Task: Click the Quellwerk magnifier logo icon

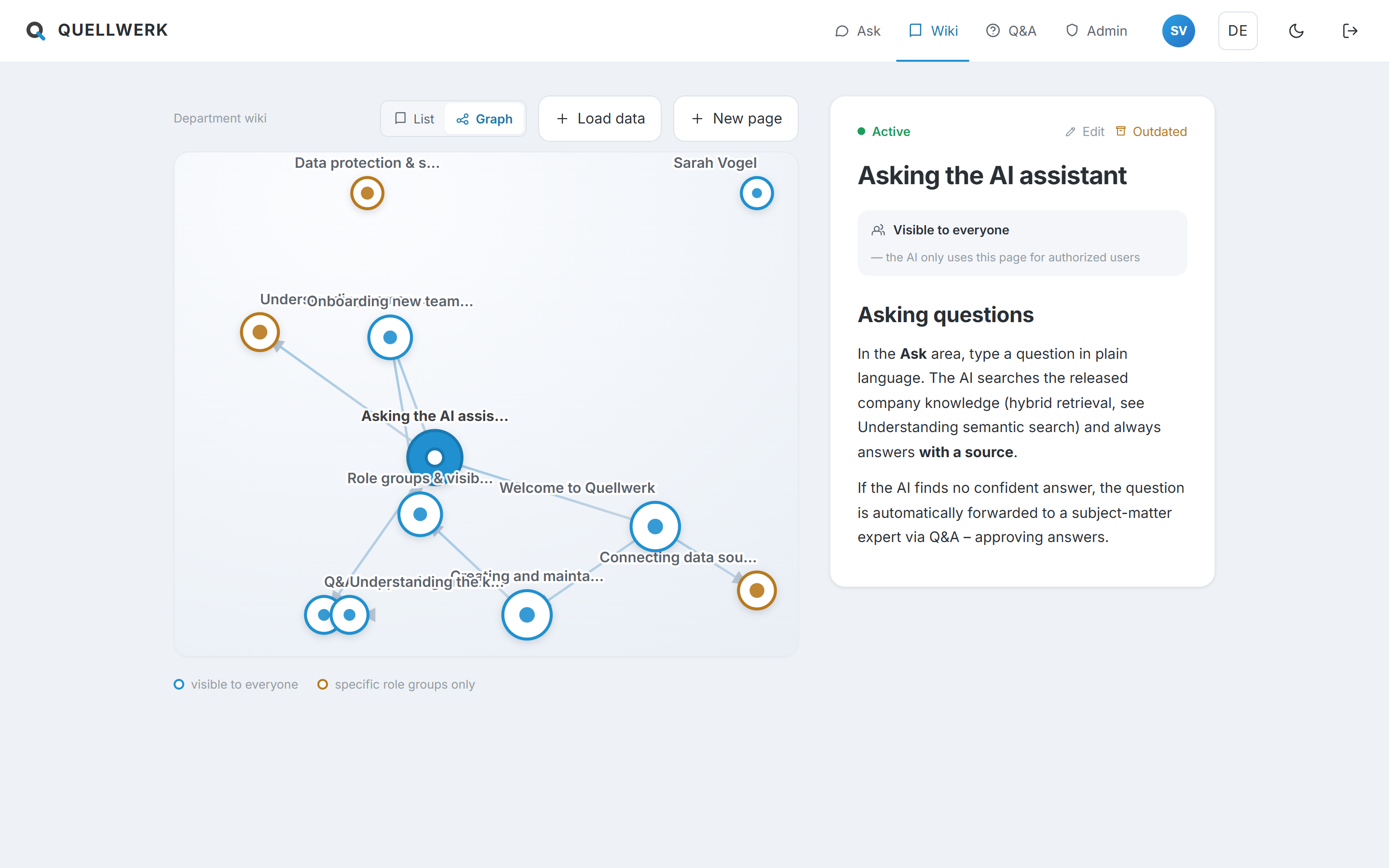Action: pos(36,30)
